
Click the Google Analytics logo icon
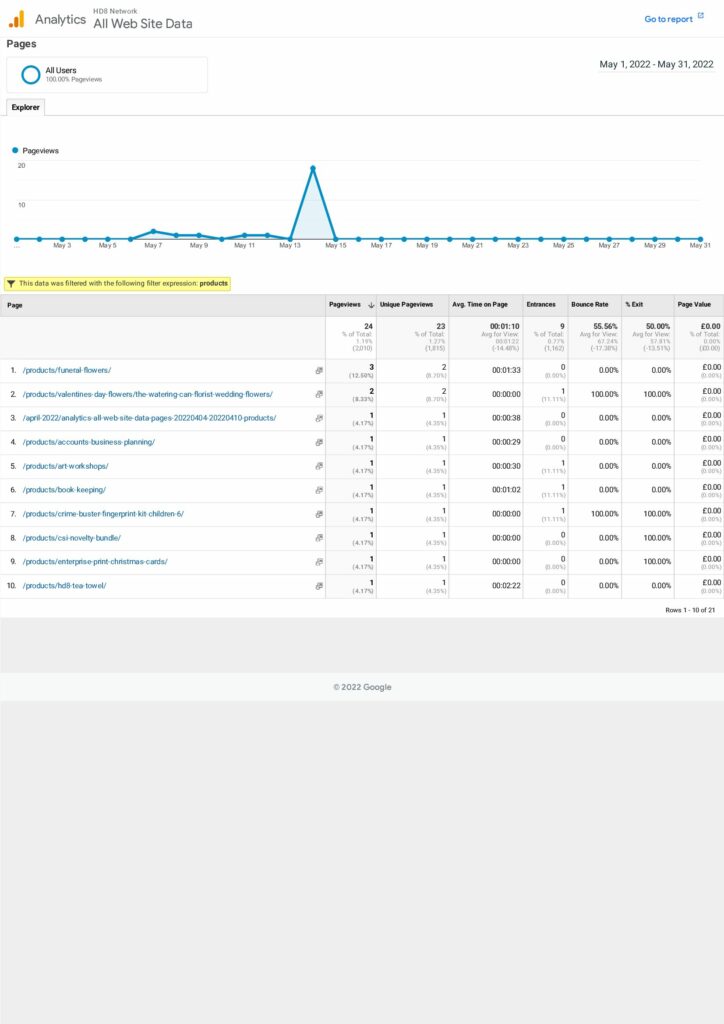coord(17,19)
